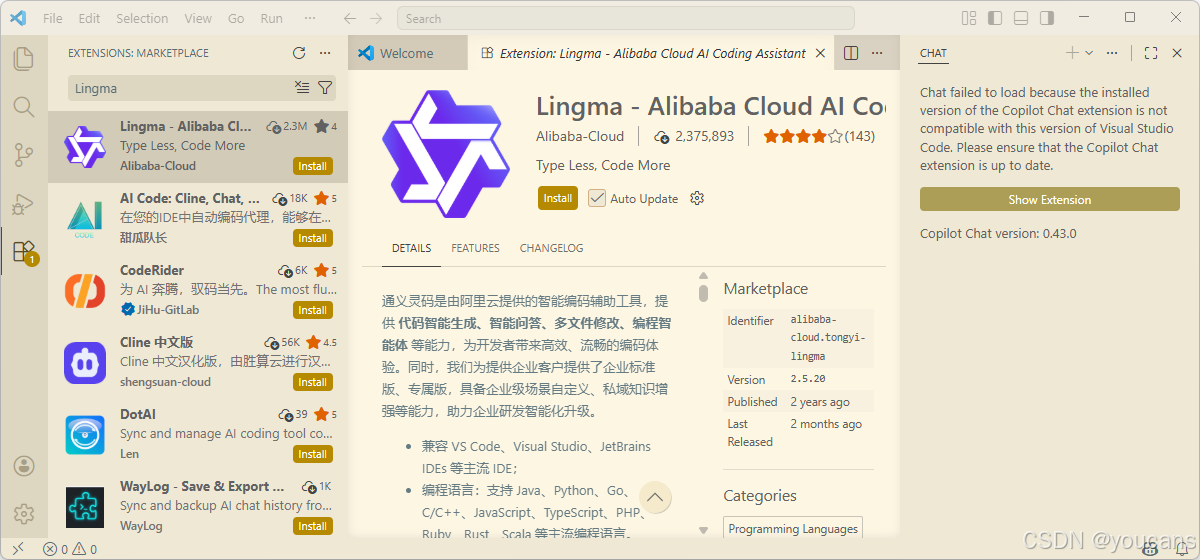Install the DotAI extension
The height and width of the screenshot is (560, 1200).
click(x=312, y=454)
